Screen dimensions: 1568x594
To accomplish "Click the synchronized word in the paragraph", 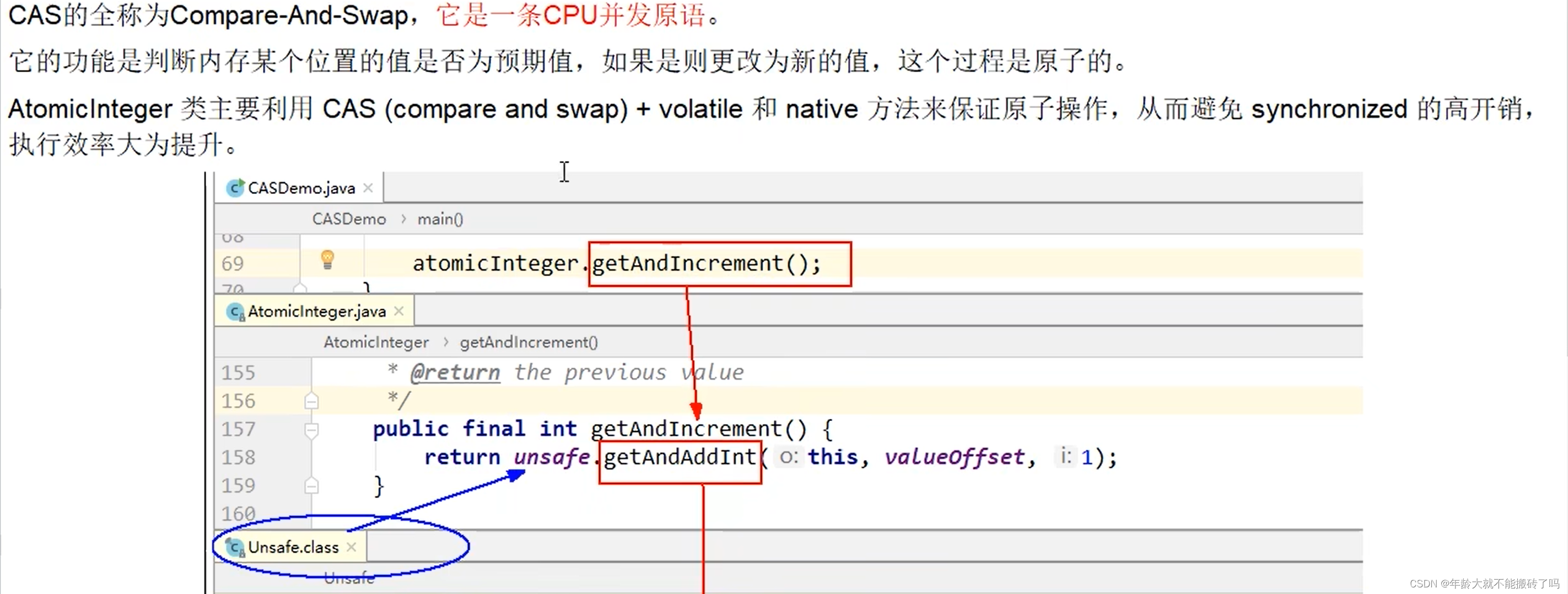I will pyautogui.click(x=1329, y=110).
